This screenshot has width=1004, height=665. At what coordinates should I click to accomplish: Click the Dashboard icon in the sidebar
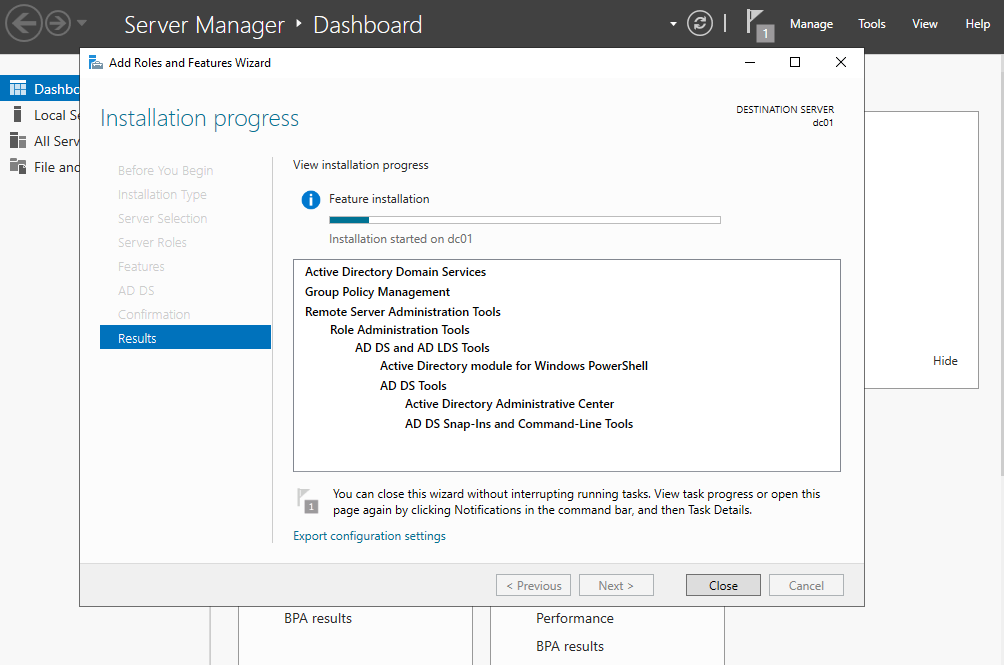pyautogui.click(x=18, y=88)
